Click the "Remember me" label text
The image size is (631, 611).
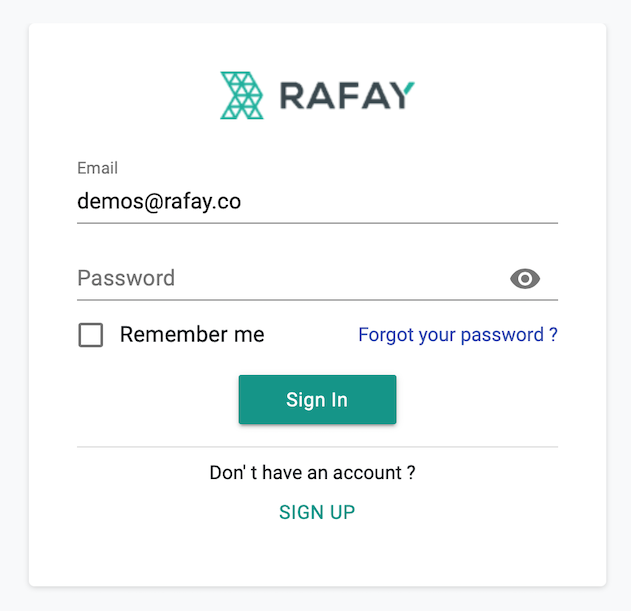[192, 334]
